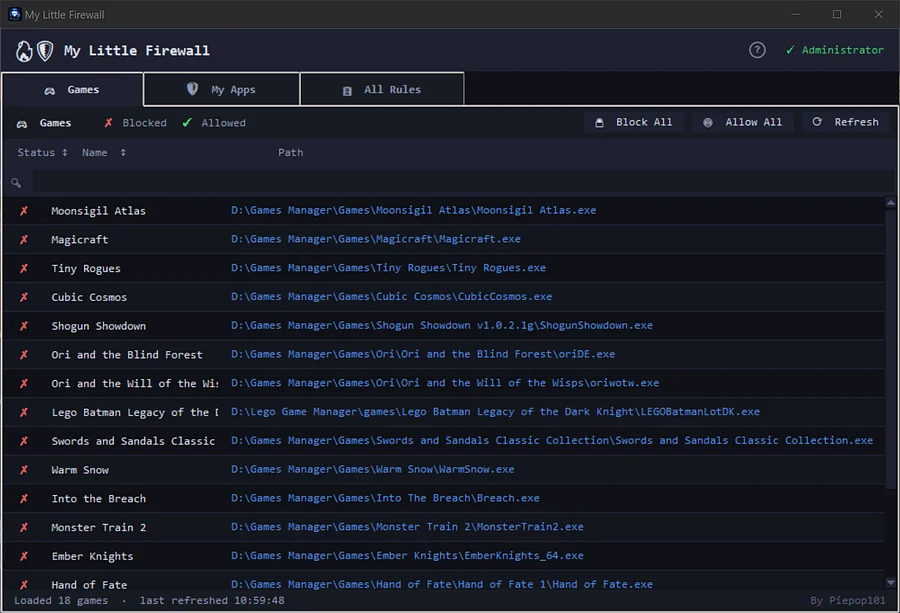900x613 pixels.
Task: Select the Shogun Showdown game name
Action: click(x=98, y=325)
